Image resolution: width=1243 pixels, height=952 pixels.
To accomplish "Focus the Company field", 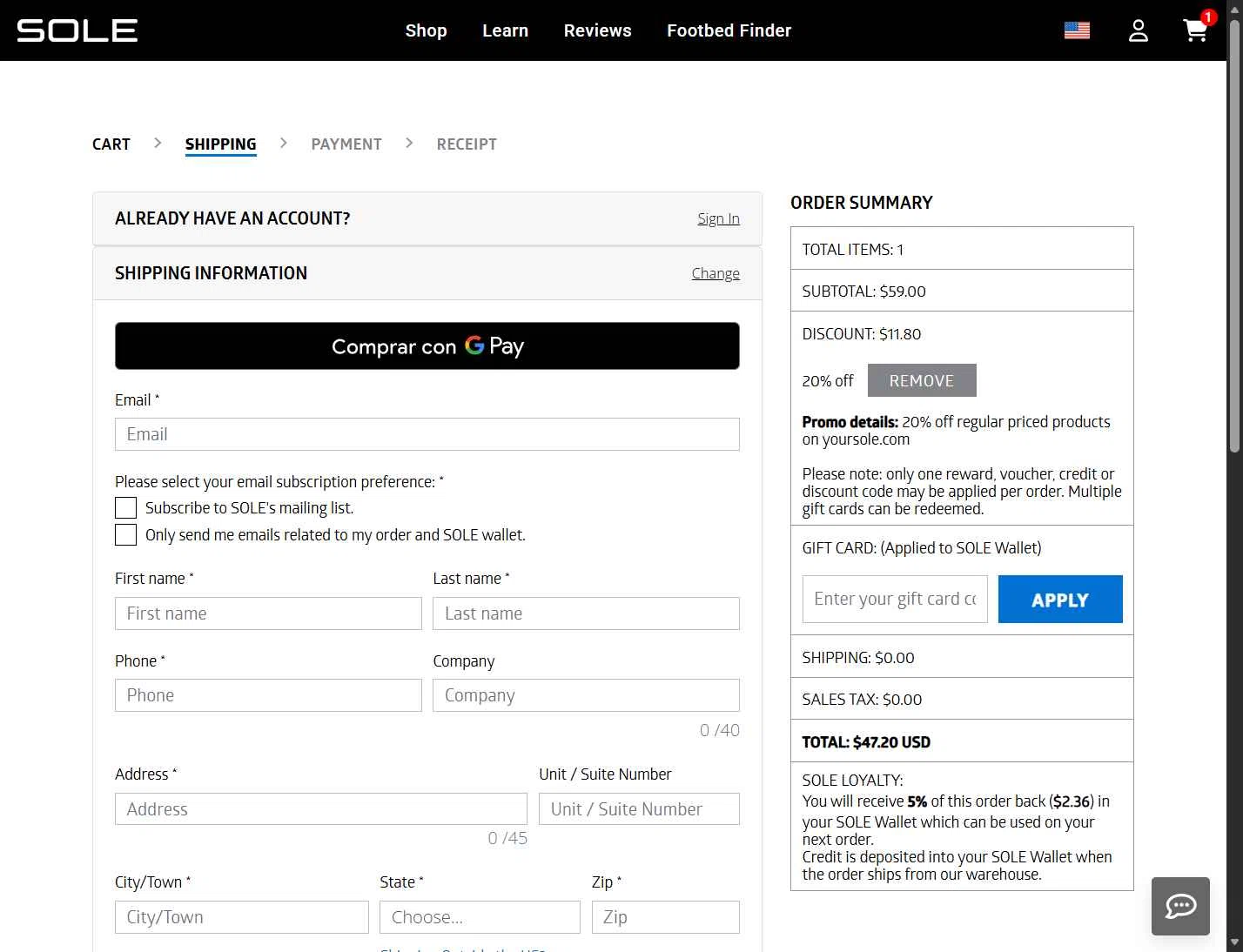I will [586, 695].
